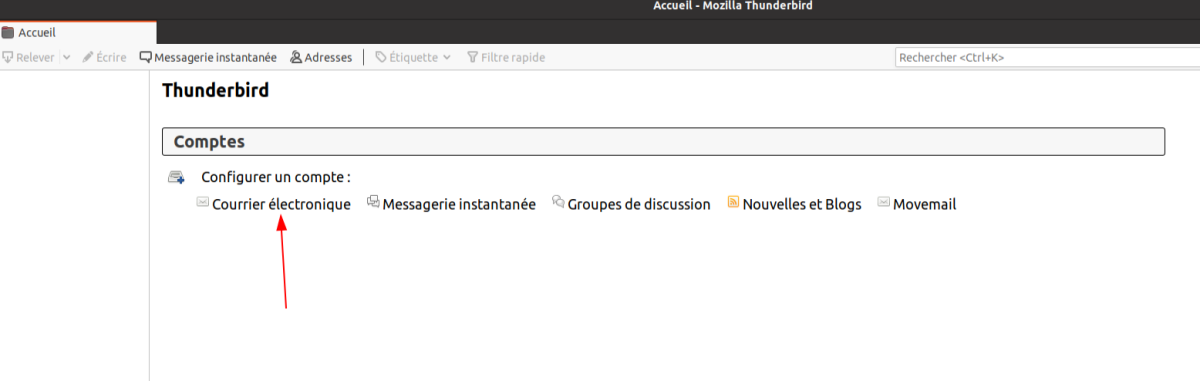Open the Adresses address book
1200x381 pixels.
click(x=321, y=57)
